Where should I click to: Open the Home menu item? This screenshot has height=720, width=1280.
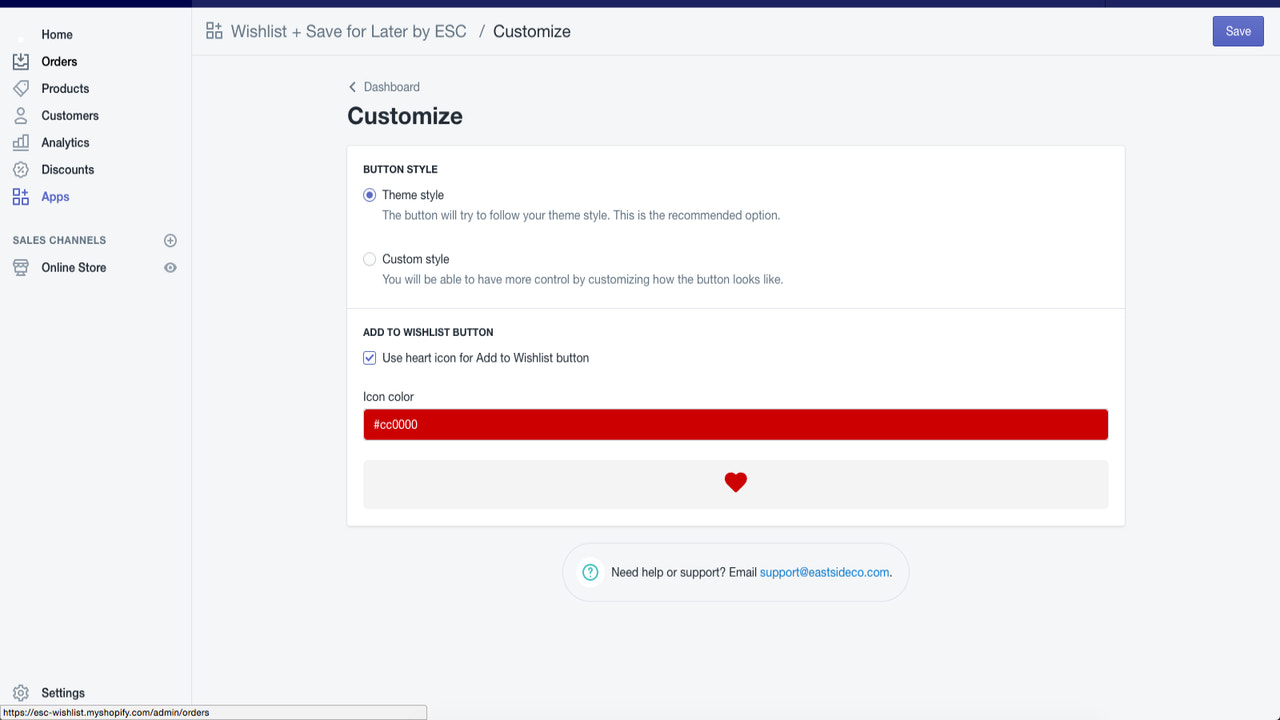coord(57,34)
